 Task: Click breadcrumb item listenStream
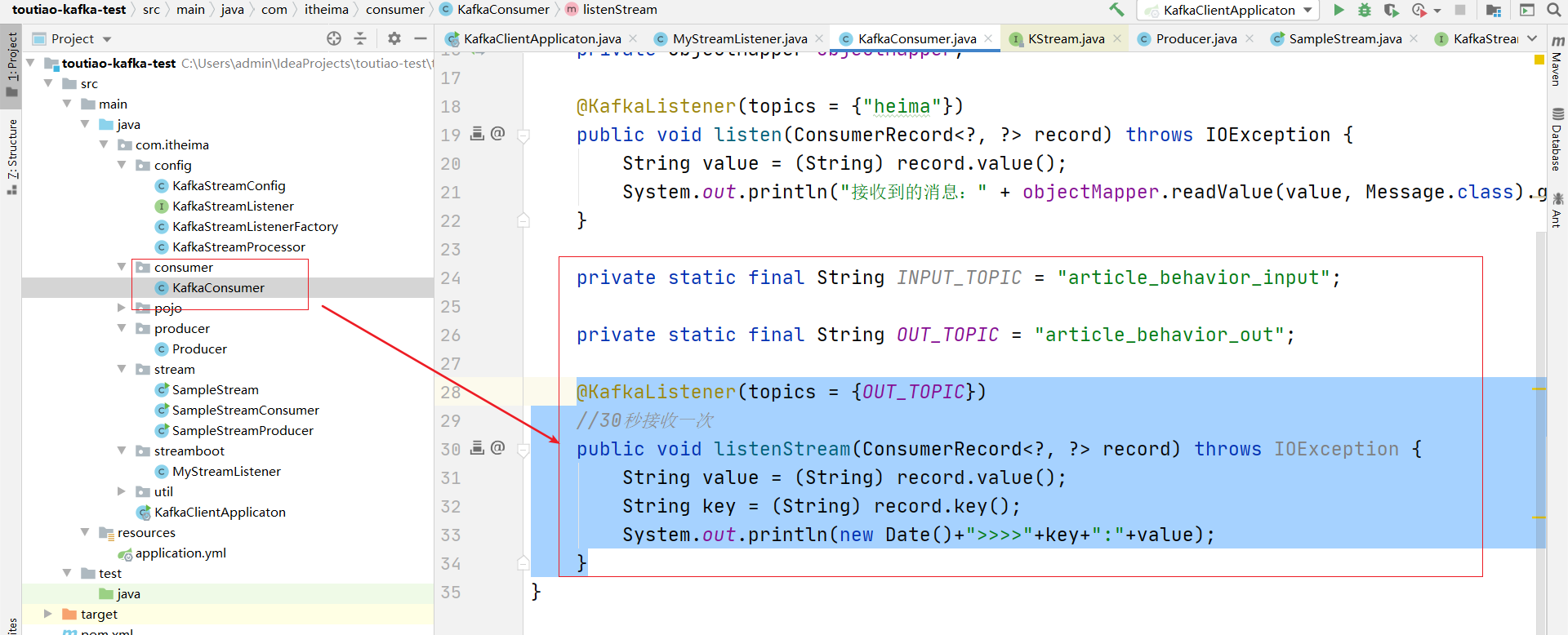[x=620, y=10]
